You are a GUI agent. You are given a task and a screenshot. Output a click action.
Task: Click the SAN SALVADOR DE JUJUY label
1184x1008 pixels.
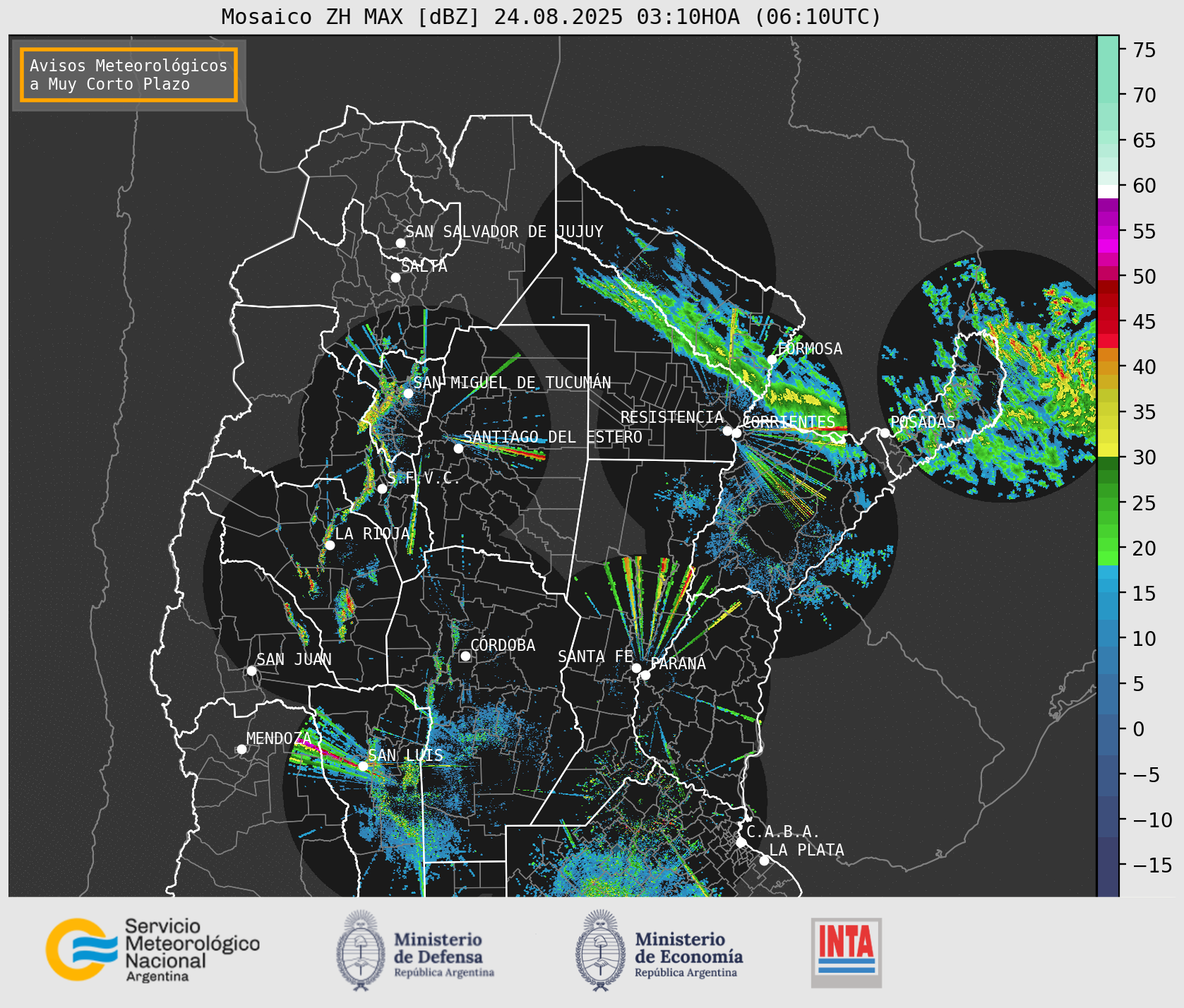(x=504, y=232)
